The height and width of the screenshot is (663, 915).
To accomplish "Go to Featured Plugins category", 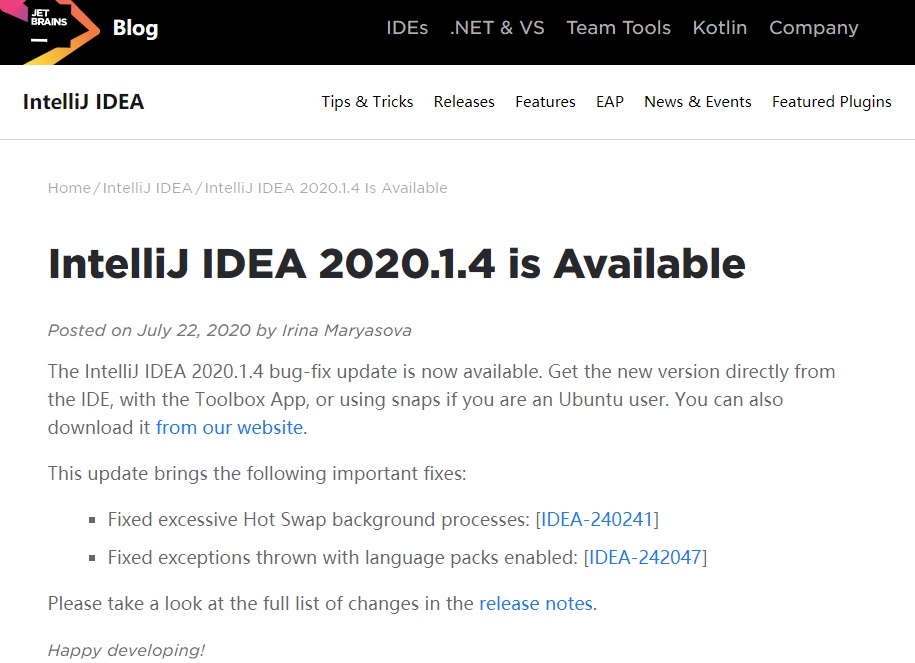I will (x=832, y=102).
